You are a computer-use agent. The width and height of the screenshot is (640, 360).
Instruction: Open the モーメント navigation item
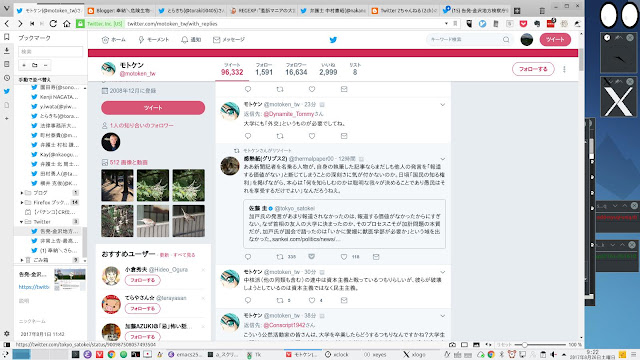153,40
